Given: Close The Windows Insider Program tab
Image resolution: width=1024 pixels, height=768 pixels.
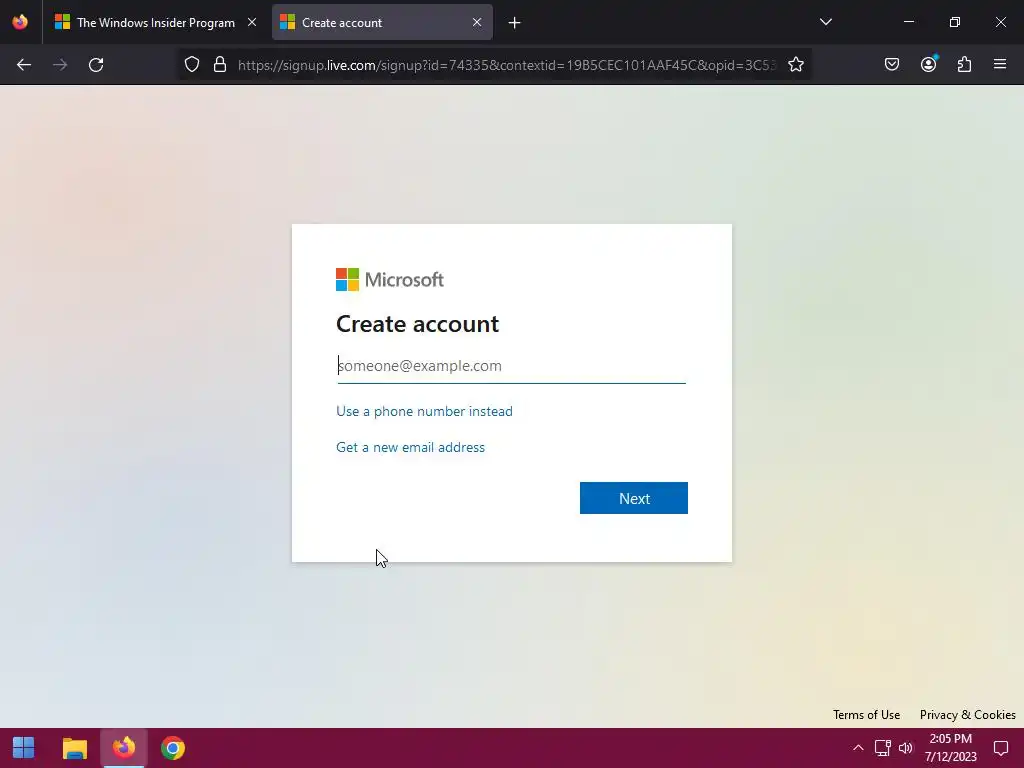Looking at the screenshot, I should (x=252, y=22).
